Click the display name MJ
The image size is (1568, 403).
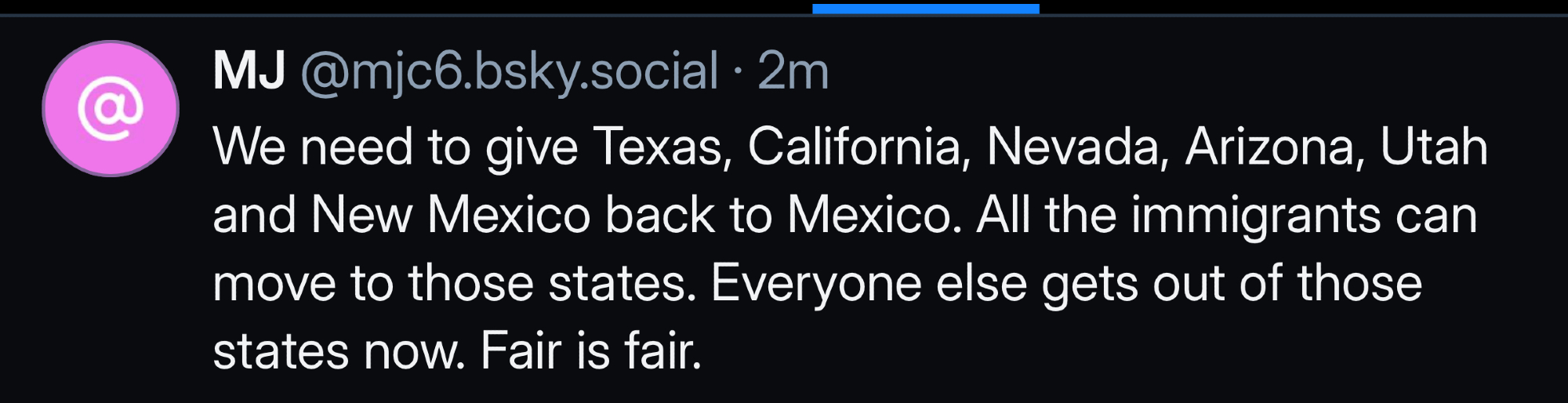point(249,71)
